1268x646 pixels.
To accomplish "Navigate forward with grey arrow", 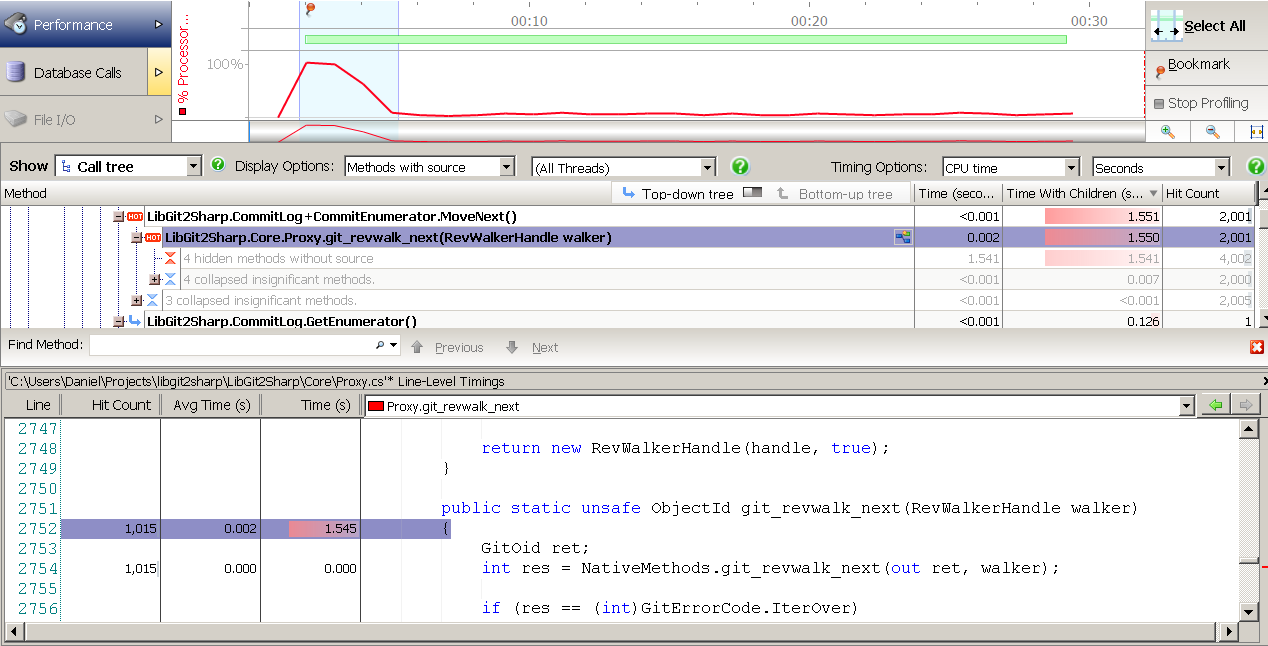I will coord(1246,405).
